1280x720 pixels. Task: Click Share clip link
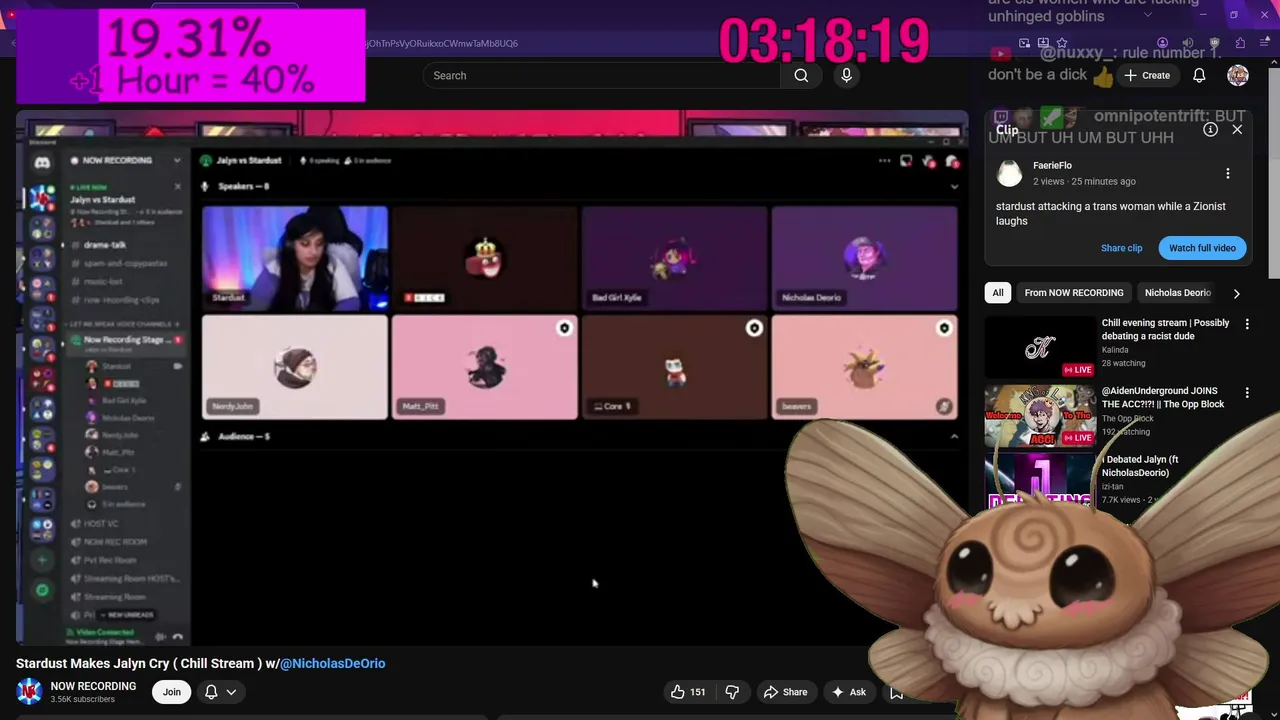pyautogui.click(x=1121, y=248)
